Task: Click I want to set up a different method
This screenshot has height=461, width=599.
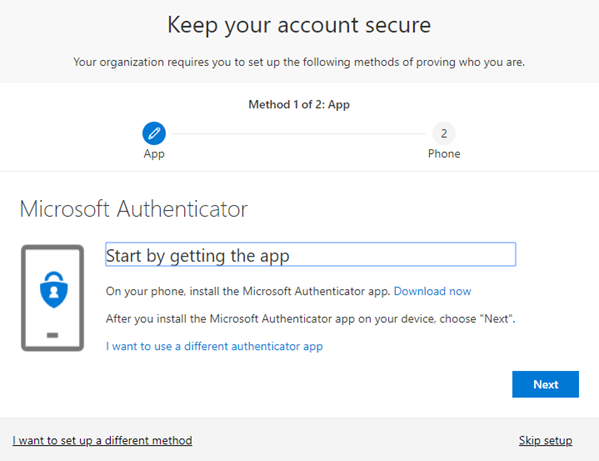Action: [102, 440]
